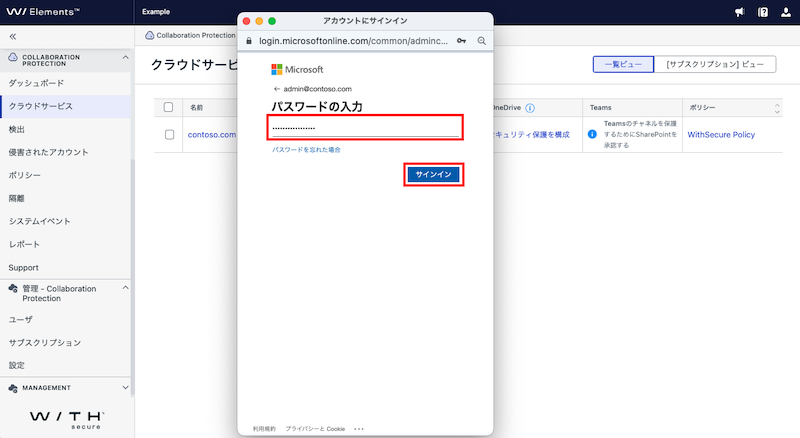Open クラウドサービス in sidebar
This screenshot has height=438, width=800.
pyautogui.click(x=65, y=106)
